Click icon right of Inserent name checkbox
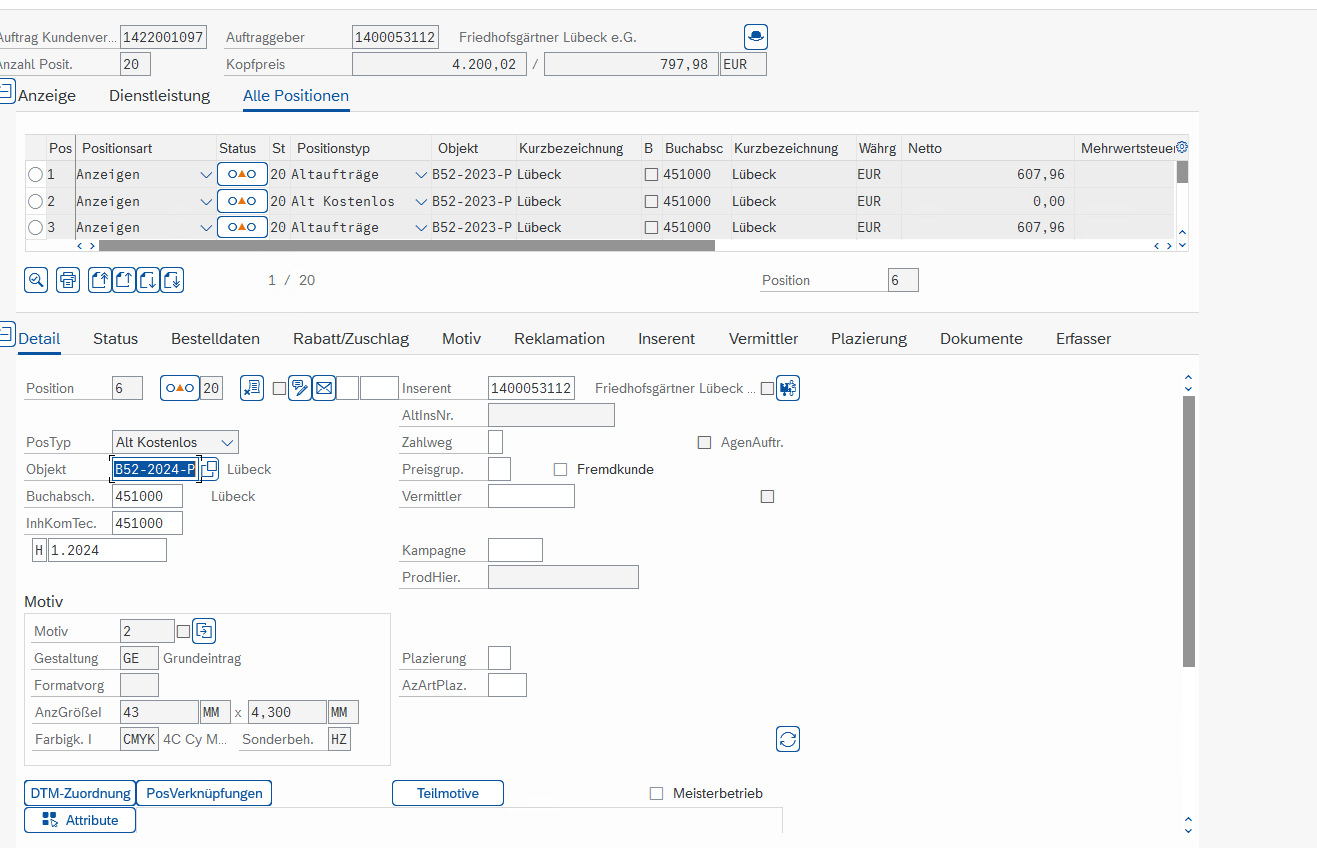1317x848 pixels. 788,388
